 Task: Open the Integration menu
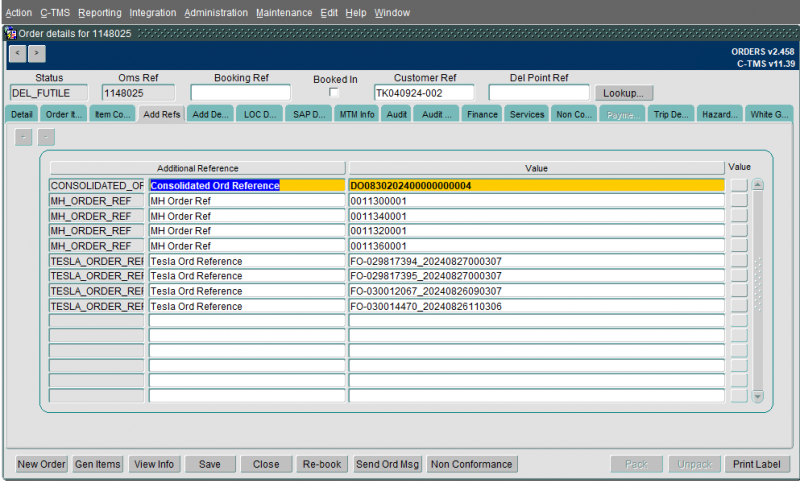coord(153,13)
